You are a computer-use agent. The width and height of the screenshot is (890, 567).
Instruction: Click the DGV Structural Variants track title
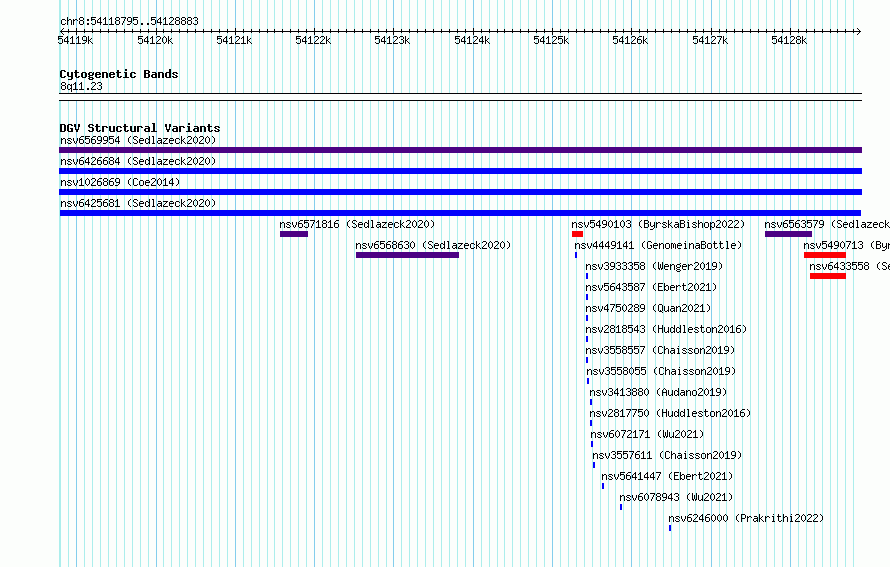point(140,128)
